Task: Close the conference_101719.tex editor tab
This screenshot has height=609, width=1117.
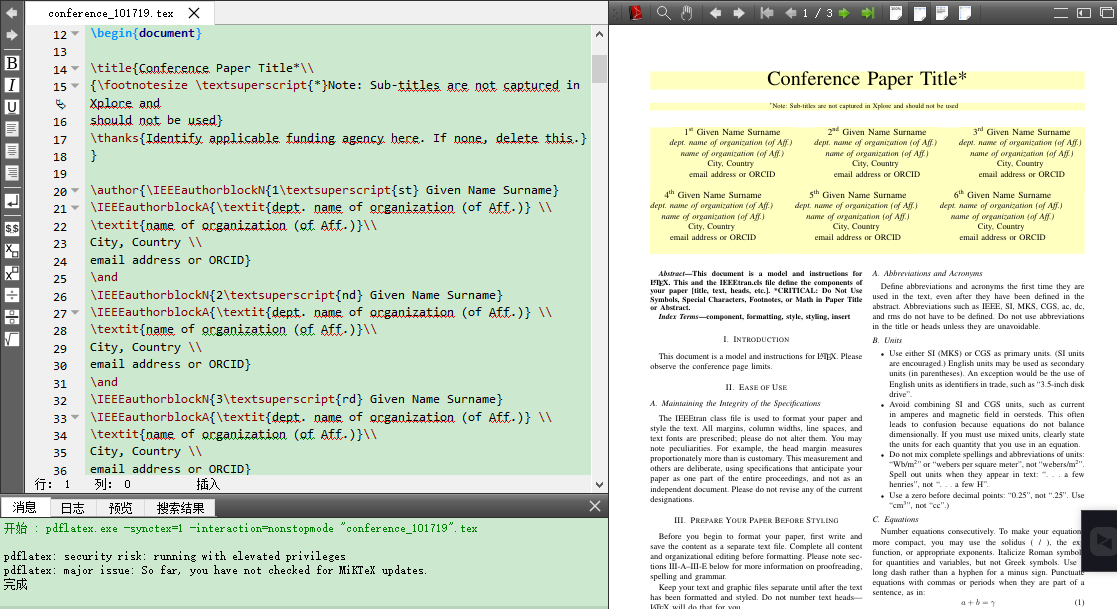Action: [x=194, y=14]
